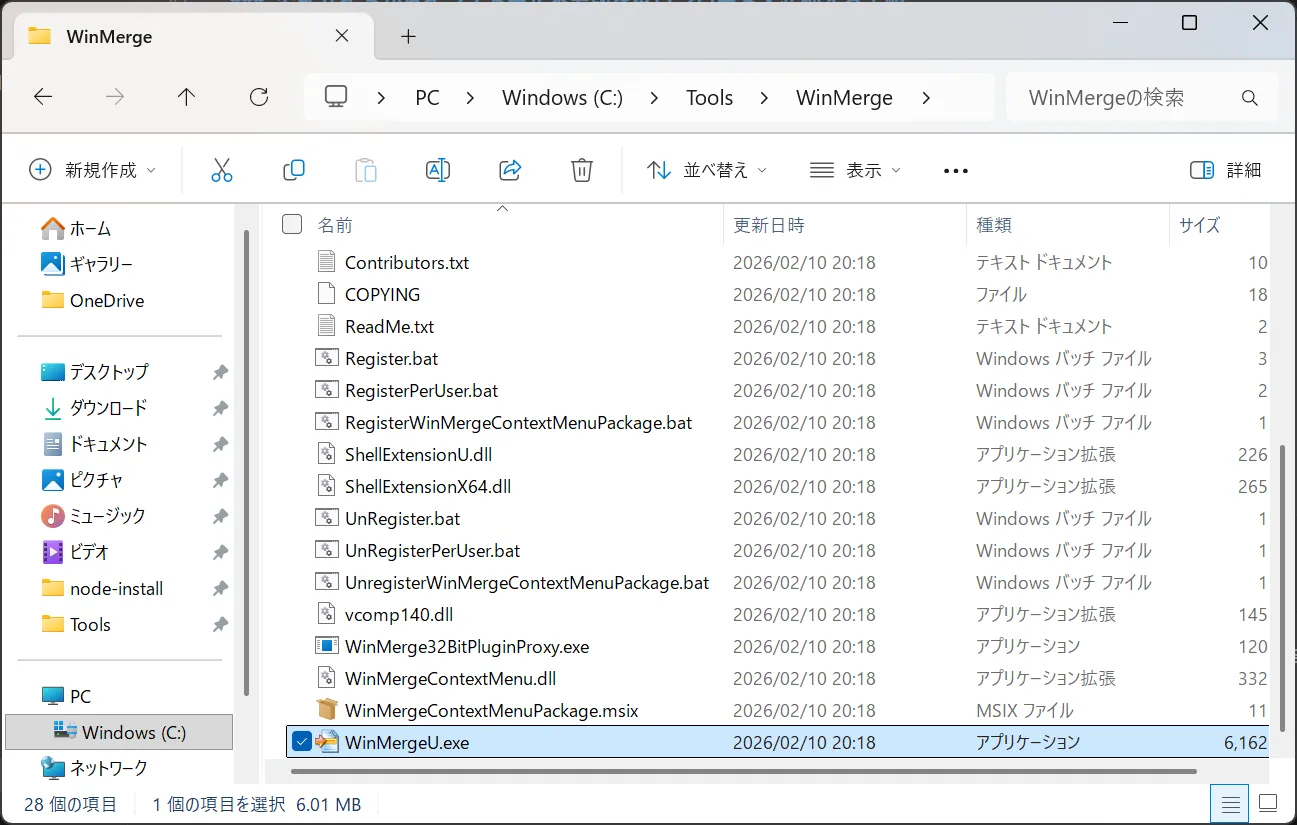Screen dimensions: 1297x825
Task: Open the 並べ替え sort dropdown
Action: [x=707, y=170]
